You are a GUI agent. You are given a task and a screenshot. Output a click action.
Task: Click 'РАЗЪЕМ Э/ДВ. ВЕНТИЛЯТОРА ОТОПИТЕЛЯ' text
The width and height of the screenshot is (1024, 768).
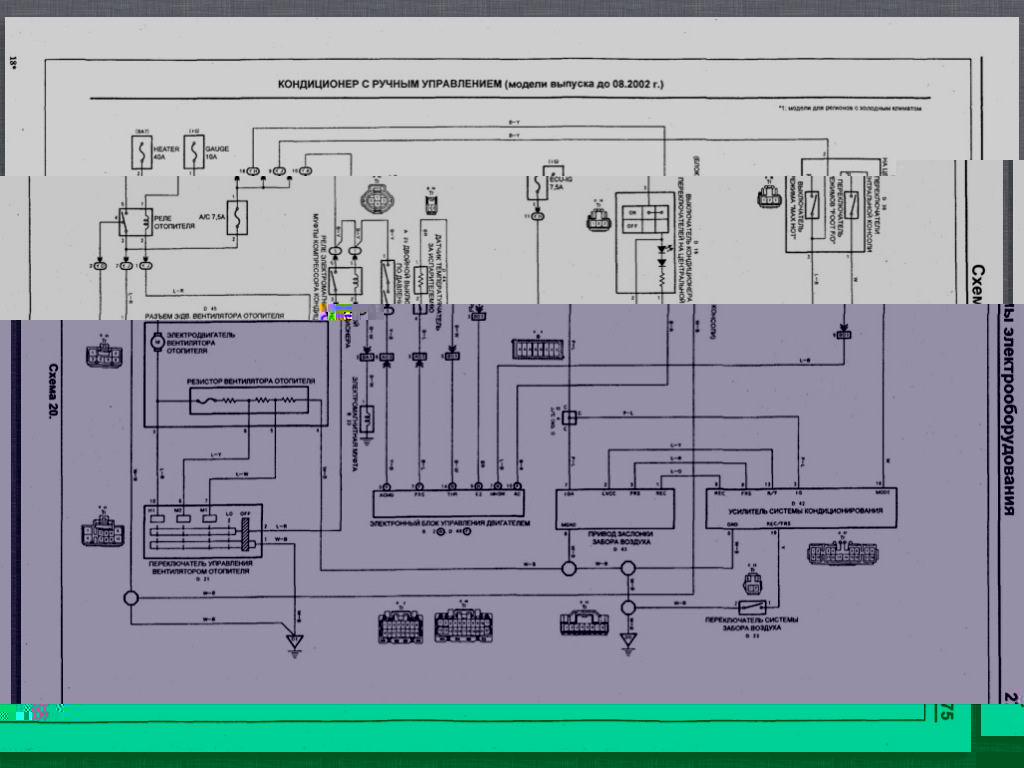[x=214, y=316]
